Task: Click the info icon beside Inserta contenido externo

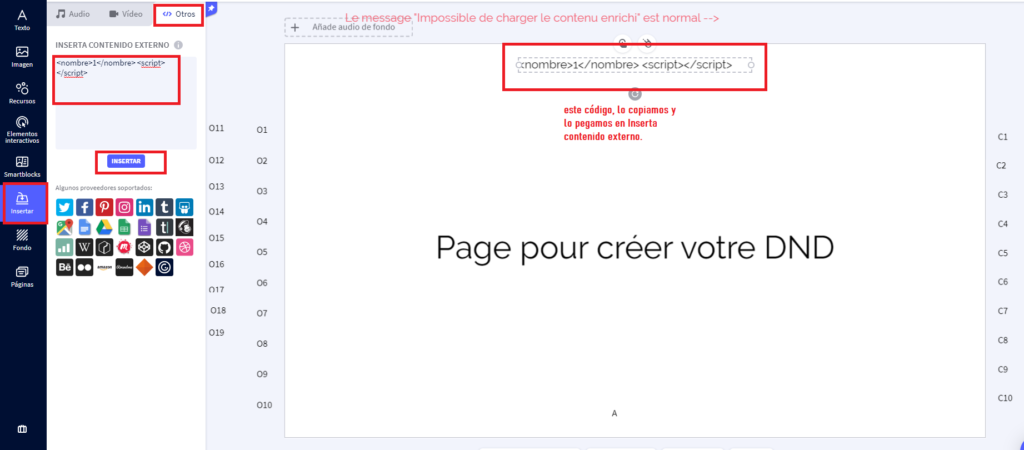Action: 178,45
